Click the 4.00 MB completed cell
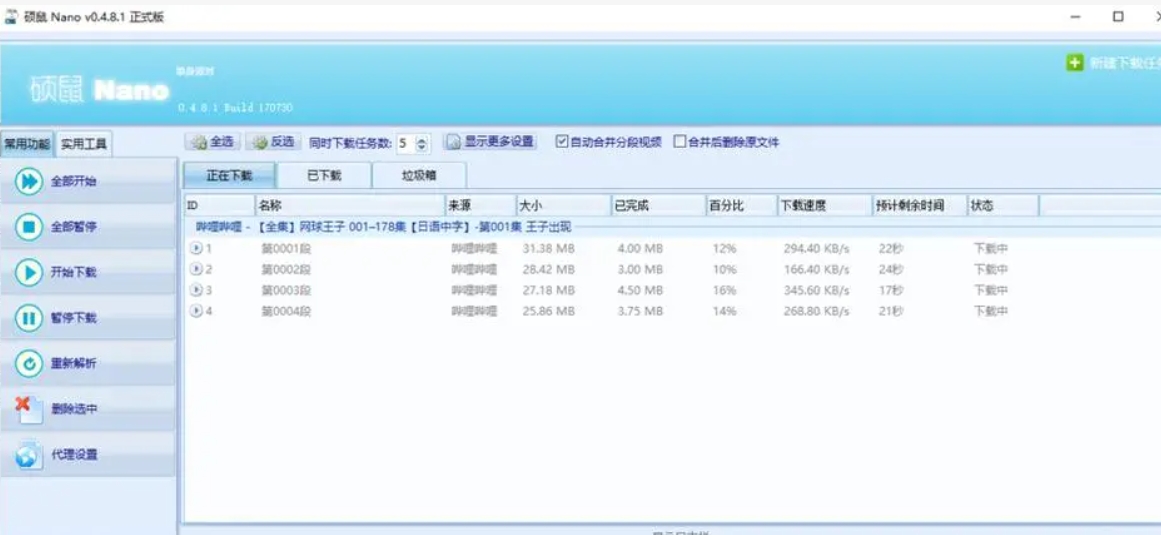The width and height of the screenshot is (1161, 535). (x=640, y=249)
